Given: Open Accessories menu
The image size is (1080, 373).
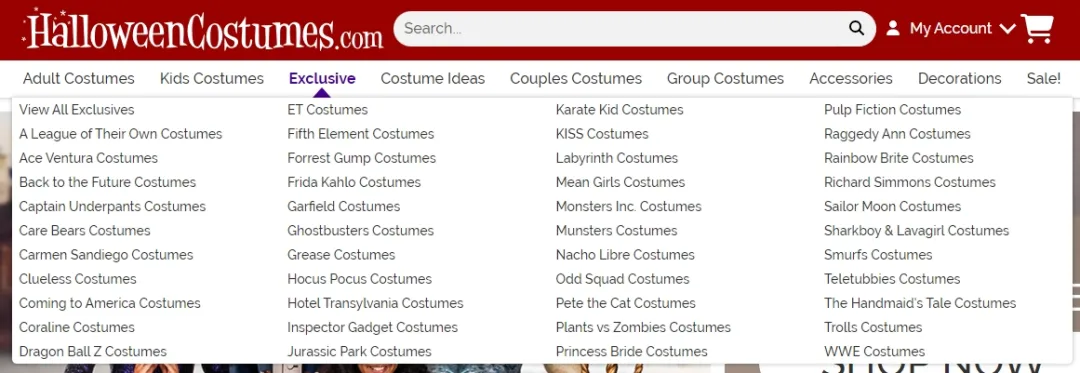Looking at the screenshot, I should coord(851,78).
